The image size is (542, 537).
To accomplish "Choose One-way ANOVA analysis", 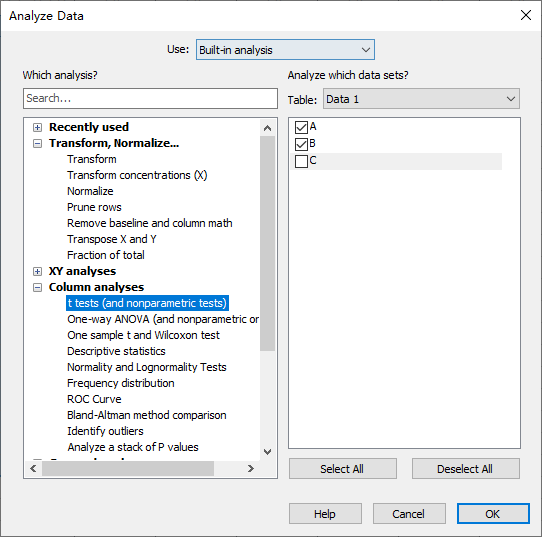I will (x=163, y=319).
